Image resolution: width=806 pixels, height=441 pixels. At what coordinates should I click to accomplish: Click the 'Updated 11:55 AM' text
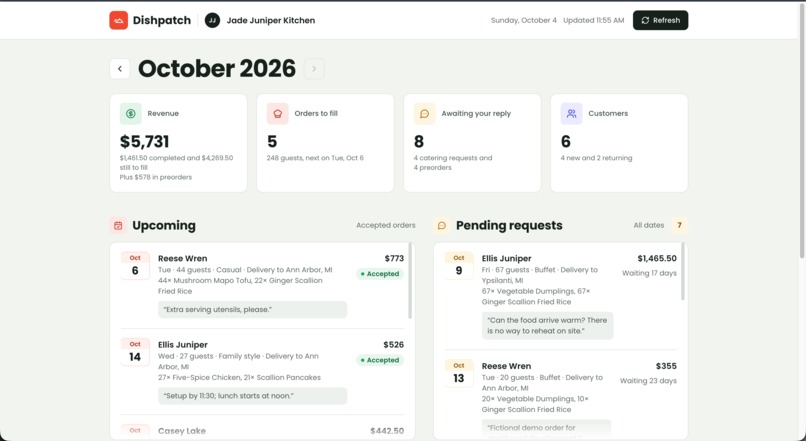(x=594, y=21)
